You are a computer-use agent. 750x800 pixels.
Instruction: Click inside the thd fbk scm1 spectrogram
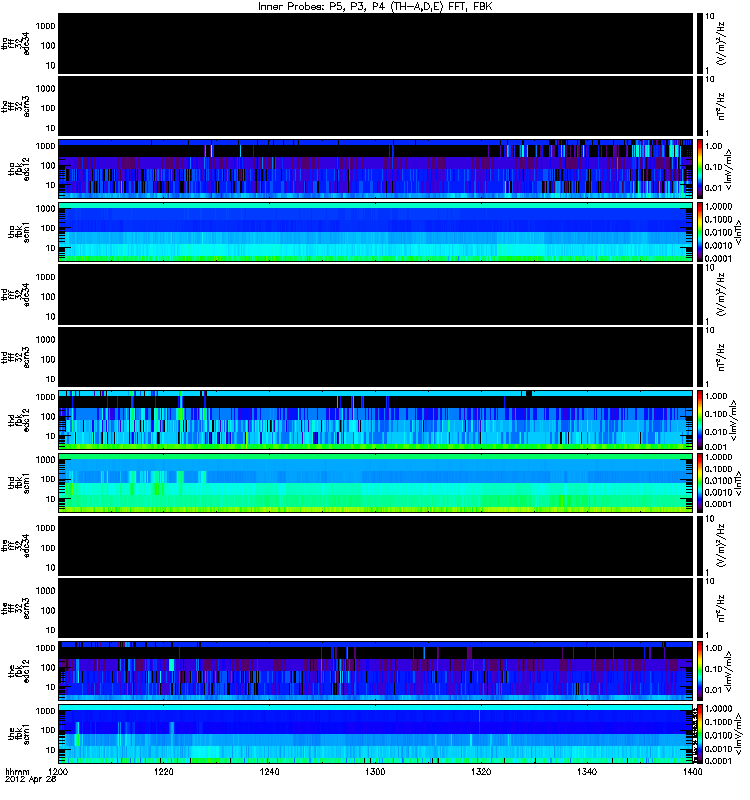click(376, 483)
